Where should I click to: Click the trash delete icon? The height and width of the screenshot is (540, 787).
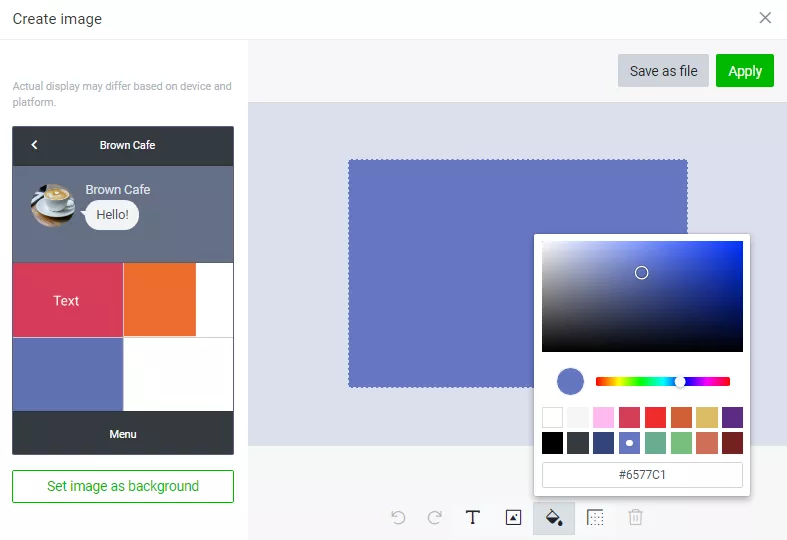pos(635,517)
